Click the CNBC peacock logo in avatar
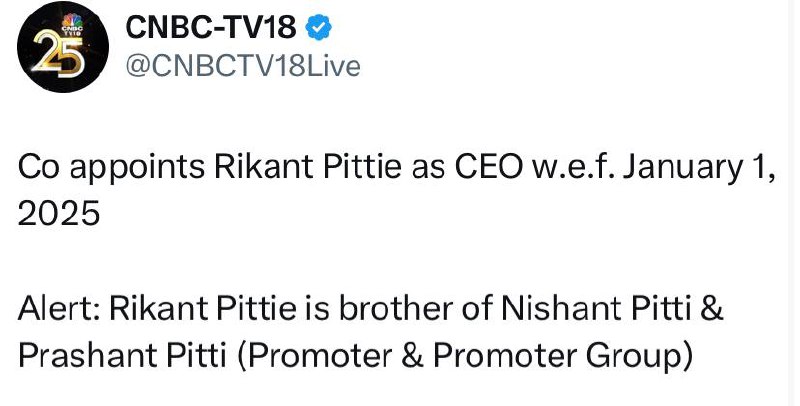The height and width of the screenshot is (406, 800). point(72,22)
